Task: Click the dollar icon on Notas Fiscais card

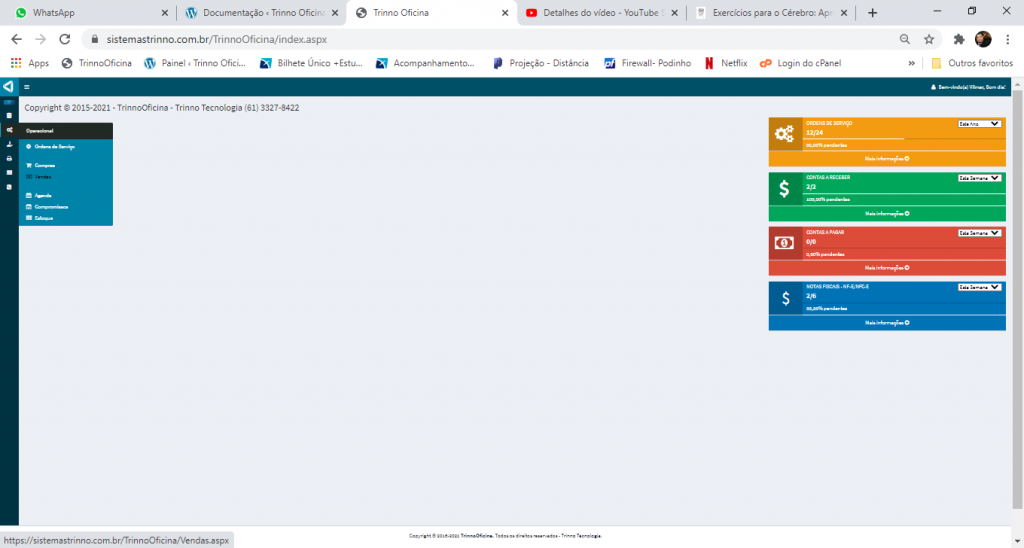Action: [x=784, y=298]
